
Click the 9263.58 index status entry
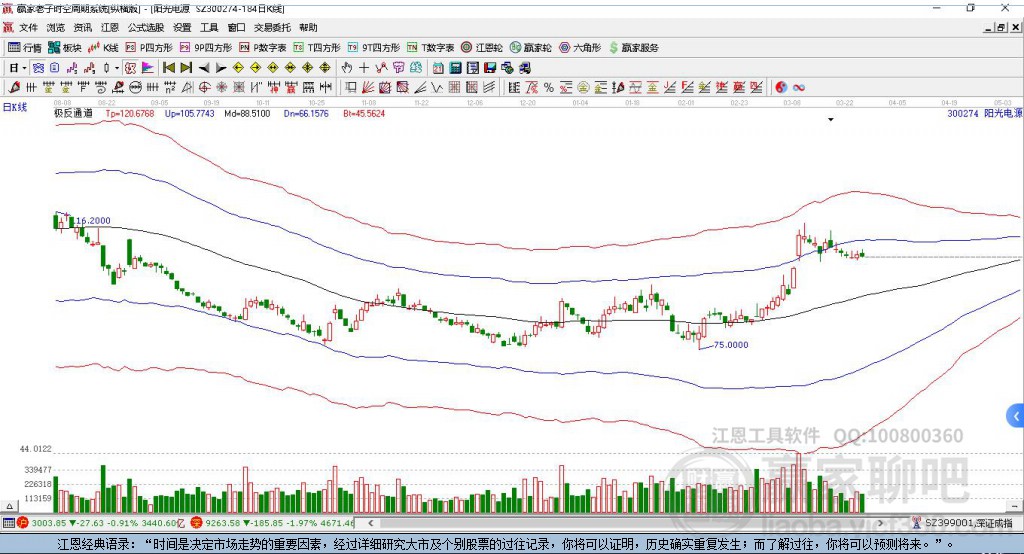click(272, 523)
